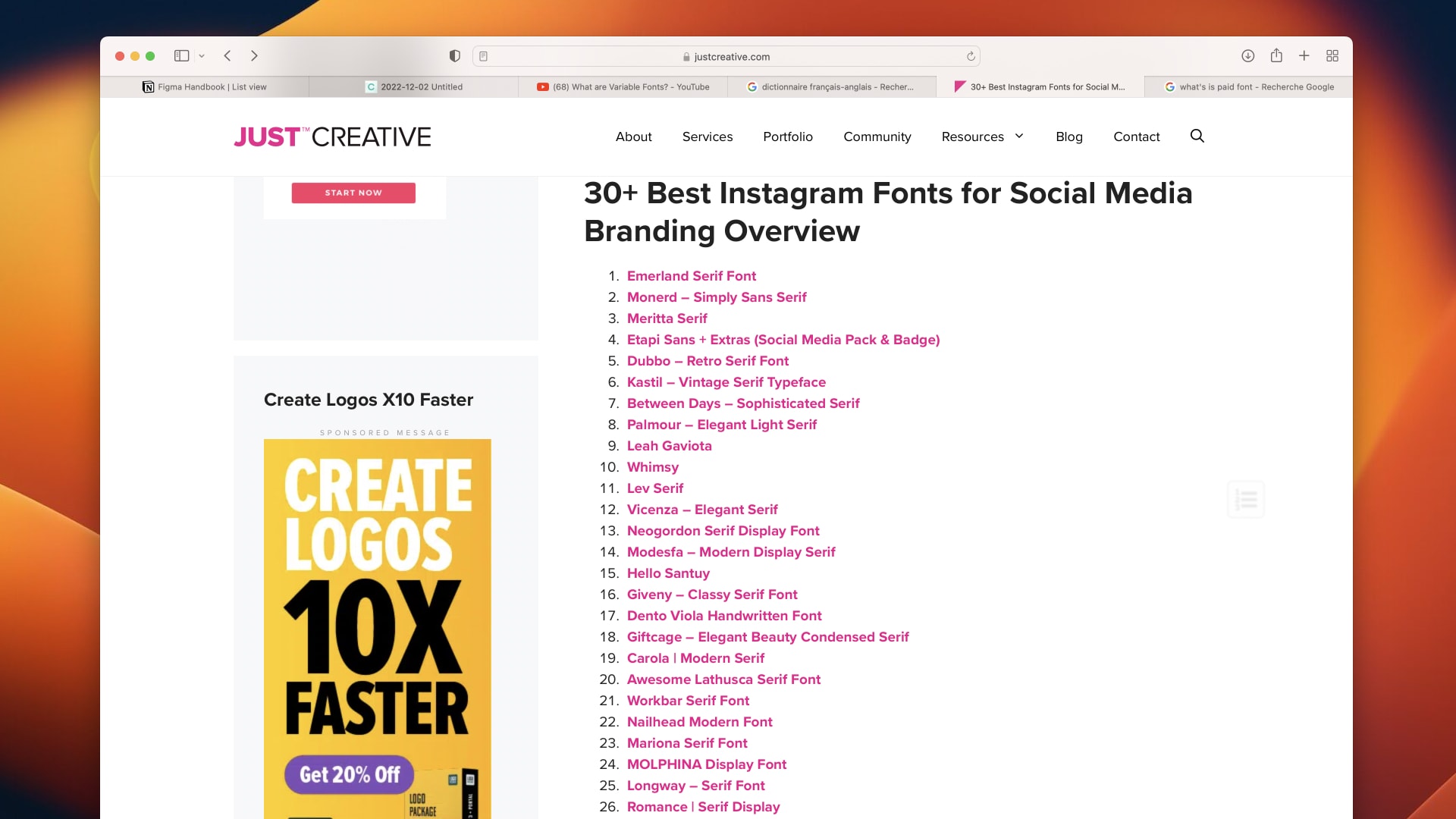Click the Reader view icon in address bar
The image size is (1456, 819).
(x=484, y=56)
